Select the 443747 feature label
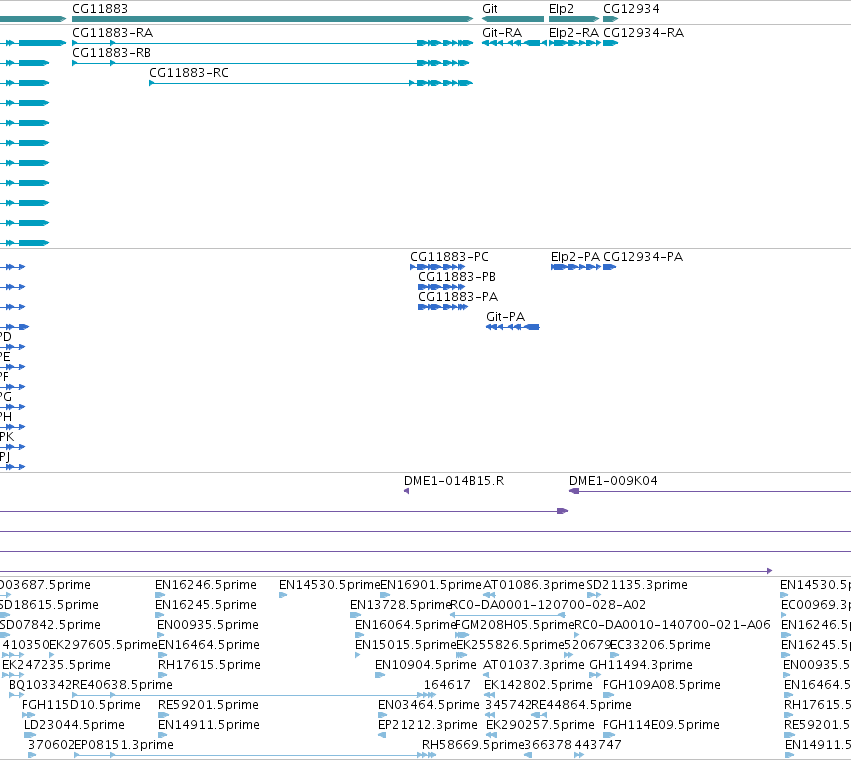Viewport: 851px width, 760px height. pyautogui.click(x=598, y=745)
